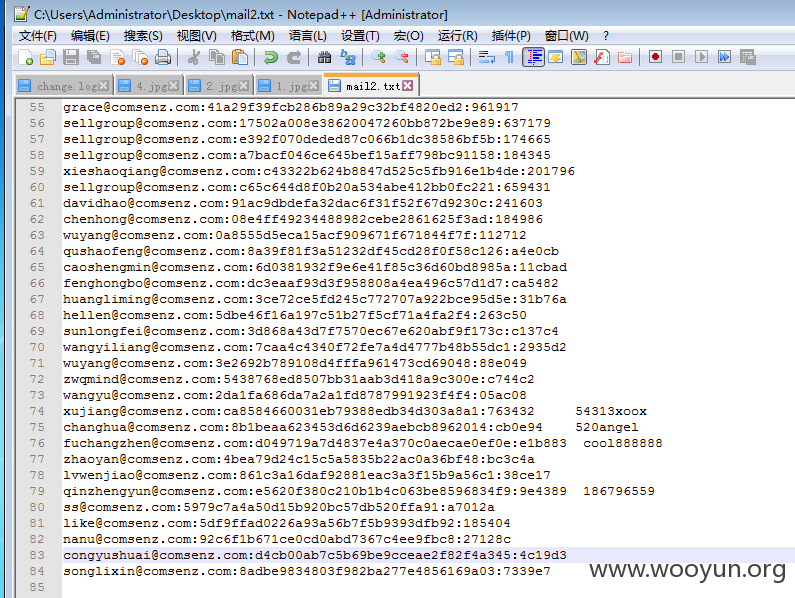
Task: Click the Function List icon
Action: [x=602, y=57]
